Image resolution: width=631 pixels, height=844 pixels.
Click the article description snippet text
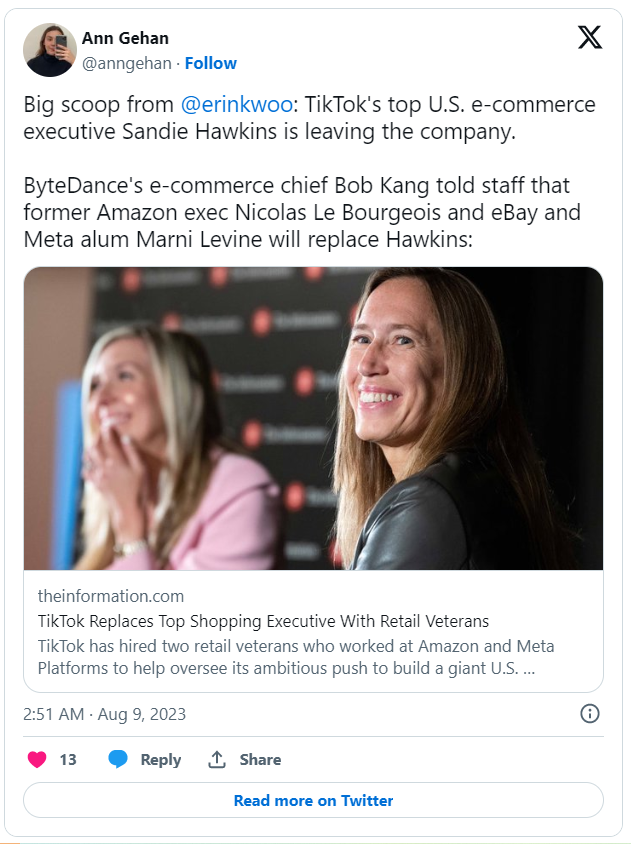click(x=296, y=657)
